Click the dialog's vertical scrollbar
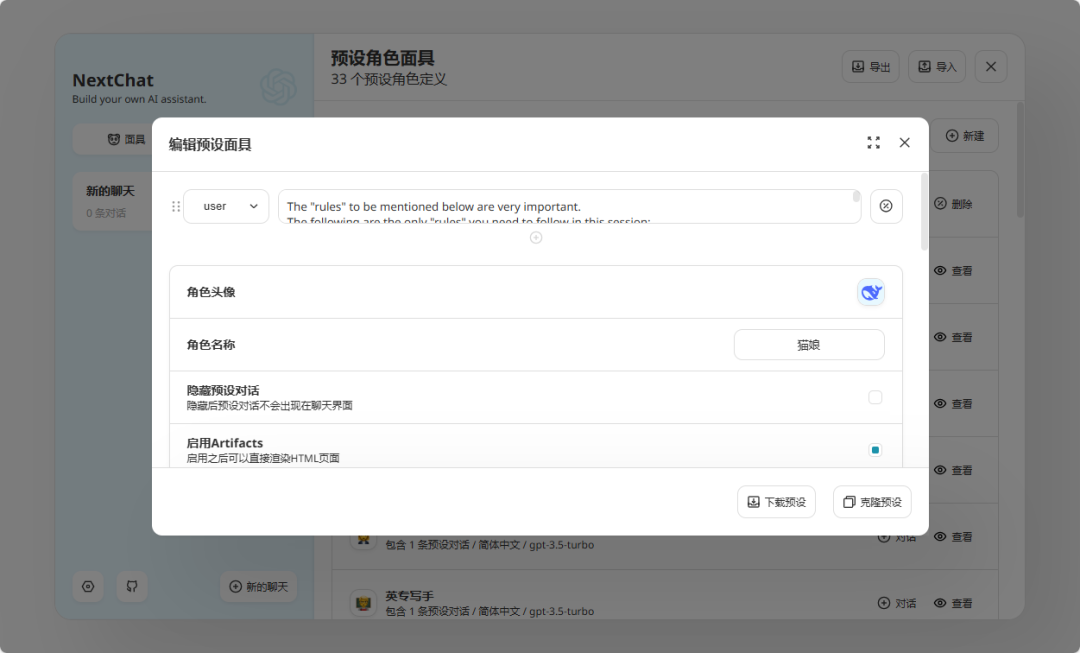This screenshot has width=1080, height=653. (924, 212)
